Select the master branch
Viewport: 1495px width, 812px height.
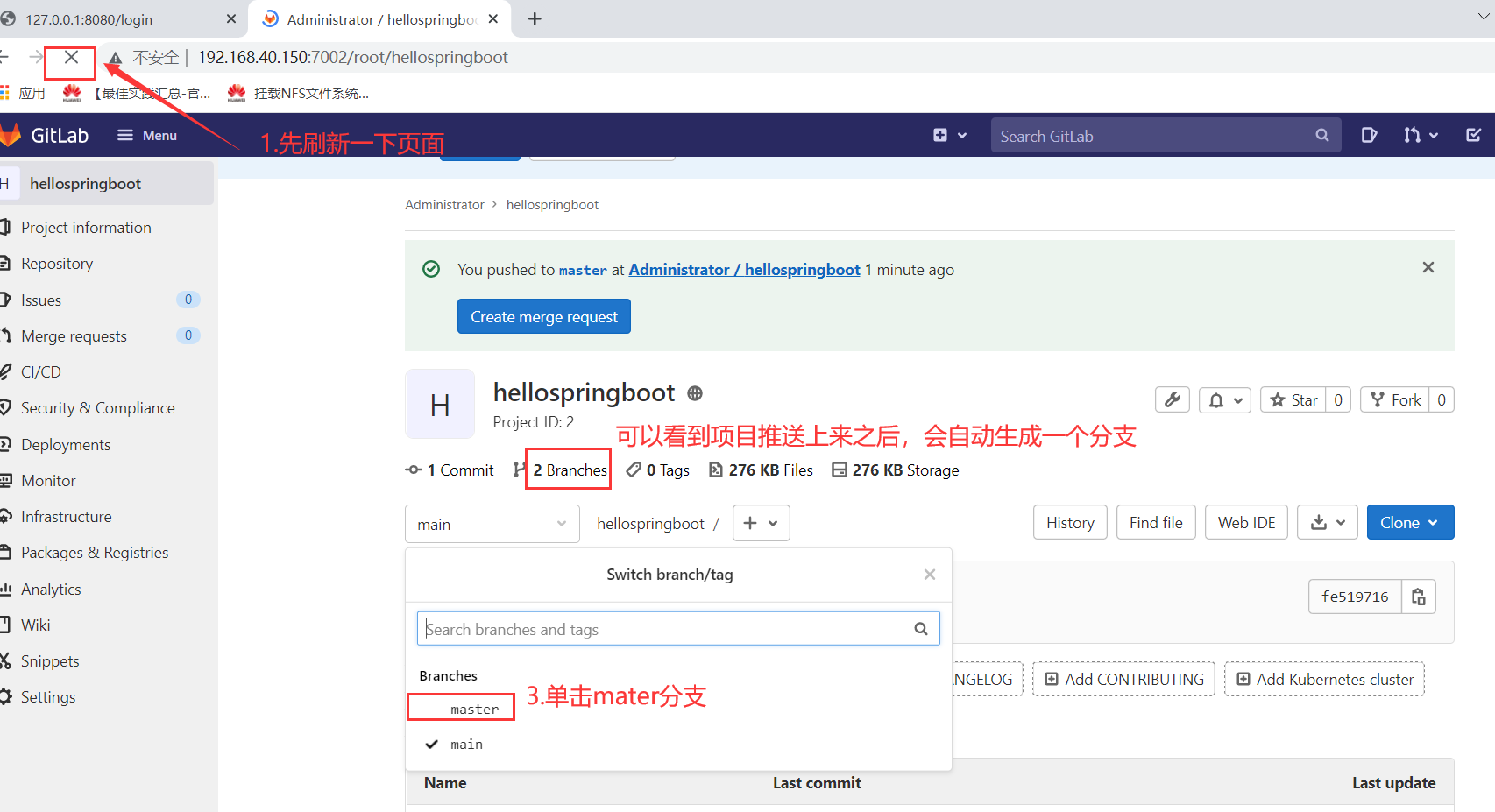pyautogui.click(x=474, y=709)
